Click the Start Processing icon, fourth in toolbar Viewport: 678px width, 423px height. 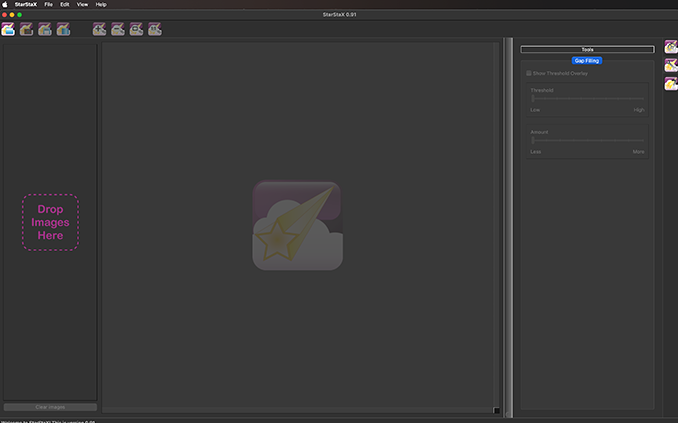coord(63,30)
